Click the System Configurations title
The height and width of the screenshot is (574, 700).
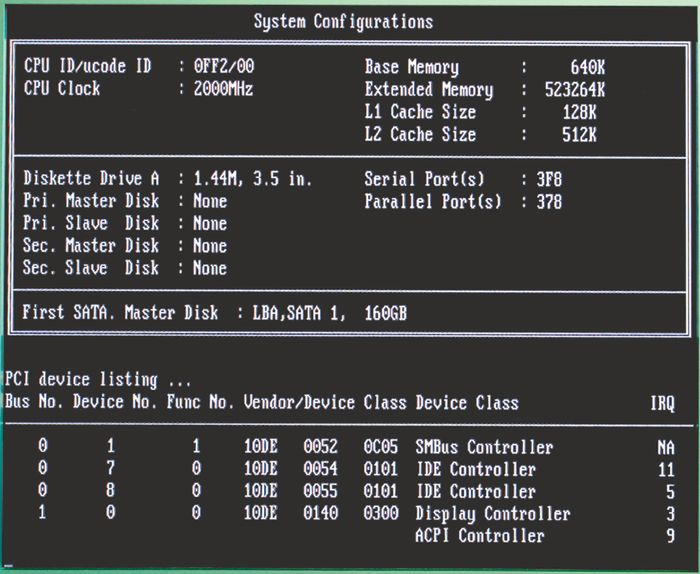click(x=343, y=22)
